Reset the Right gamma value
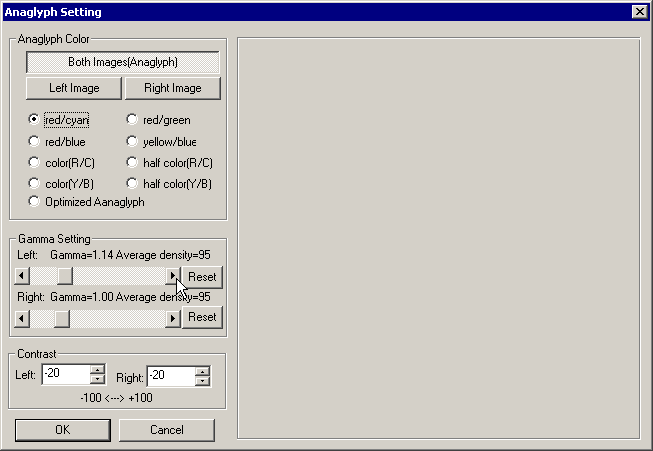 (202, 317)
